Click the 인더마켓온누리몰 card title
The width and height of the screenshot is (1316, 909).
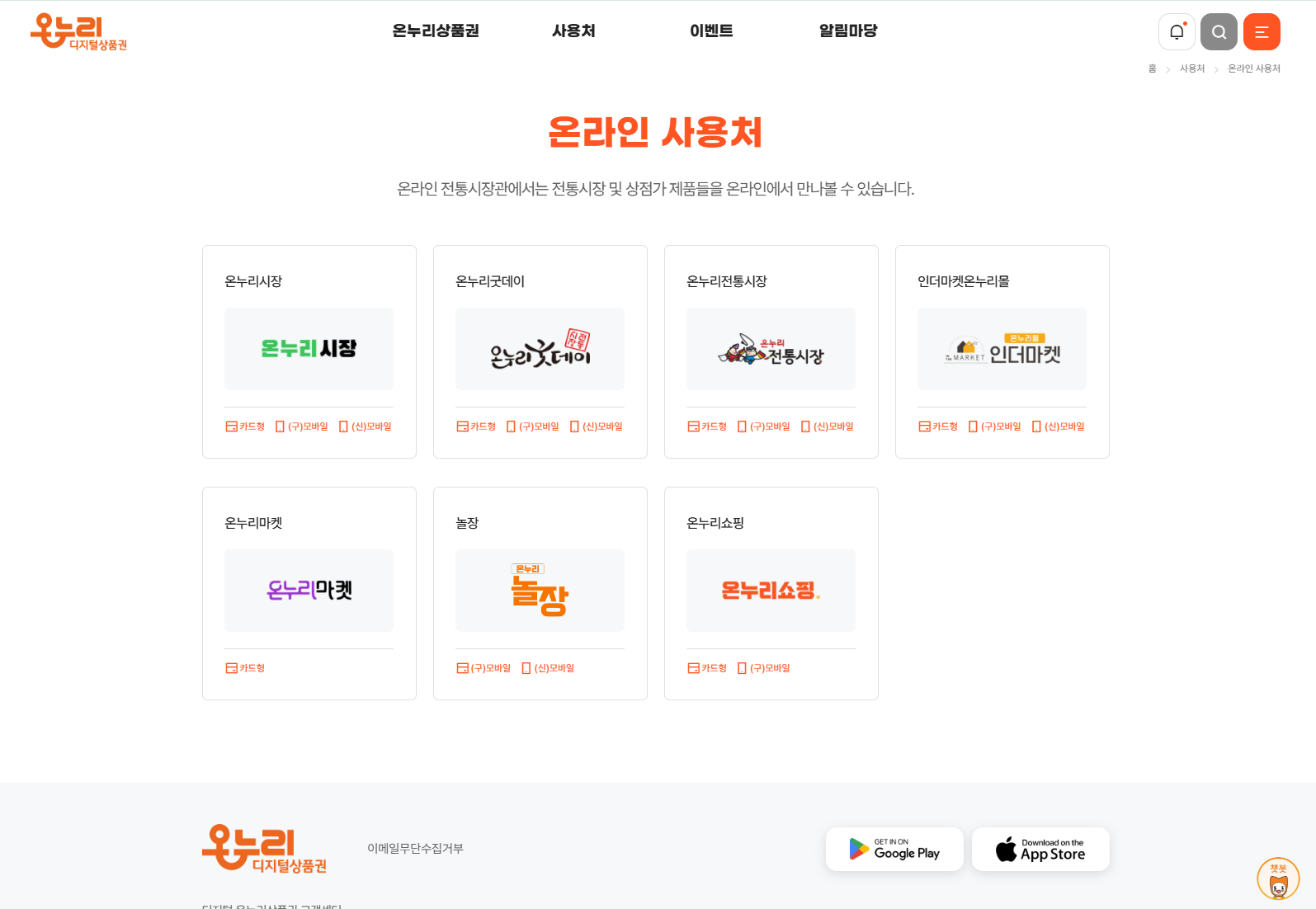(x=964, y=281)
